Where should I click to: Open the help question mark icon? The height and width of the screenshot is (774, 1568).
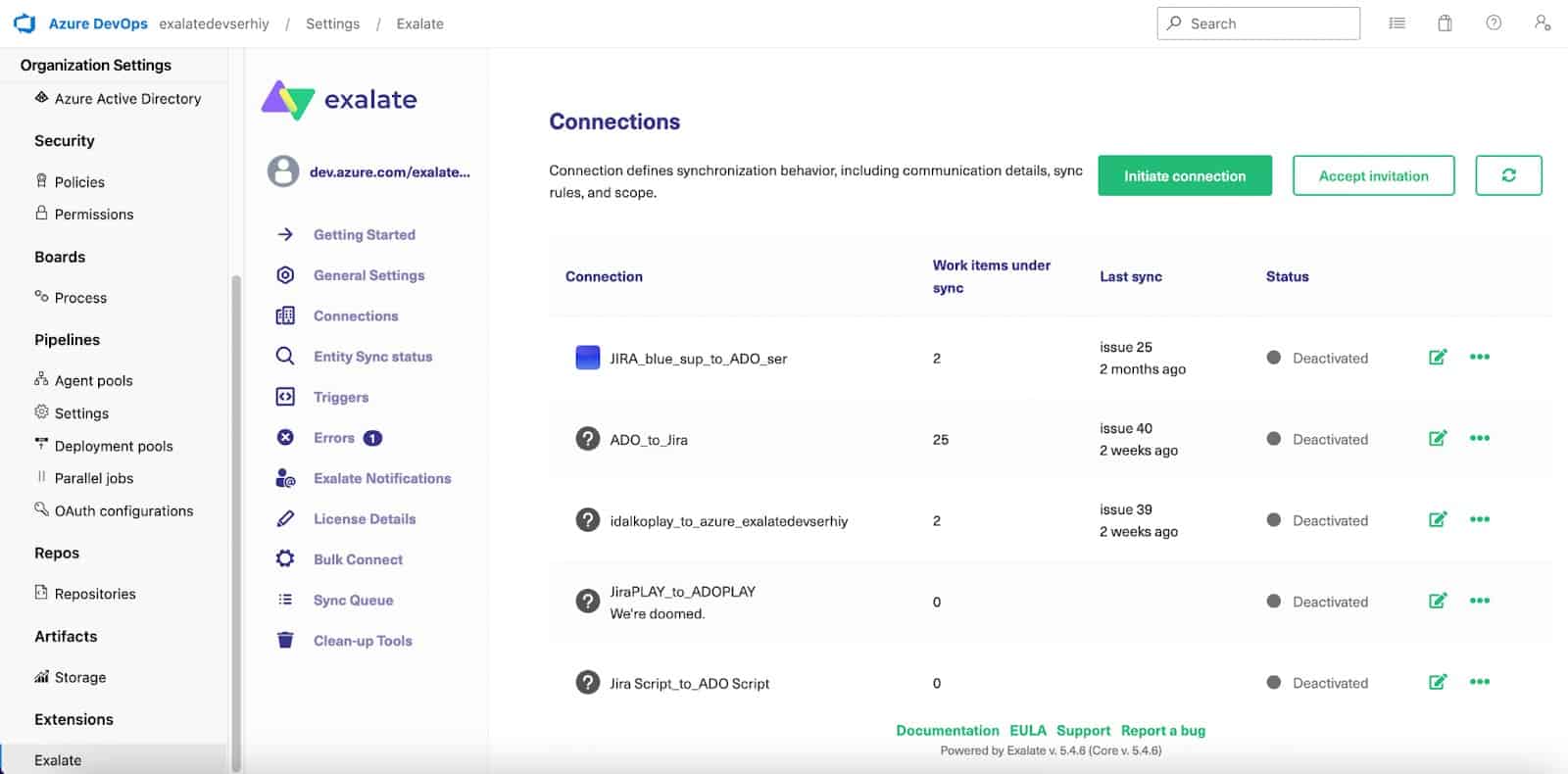[x=1494, y=24]
